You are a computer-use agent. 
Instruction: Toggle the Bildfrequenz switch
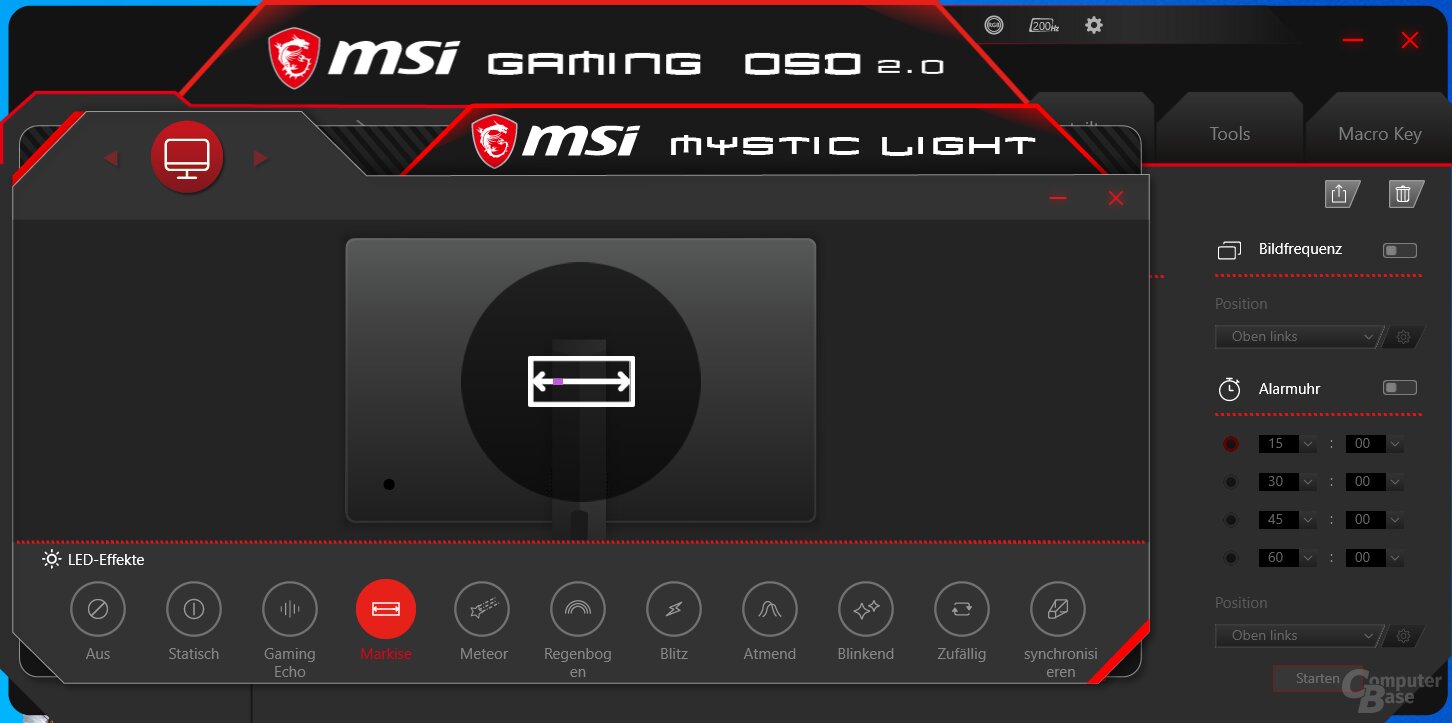pos(1400,250)
